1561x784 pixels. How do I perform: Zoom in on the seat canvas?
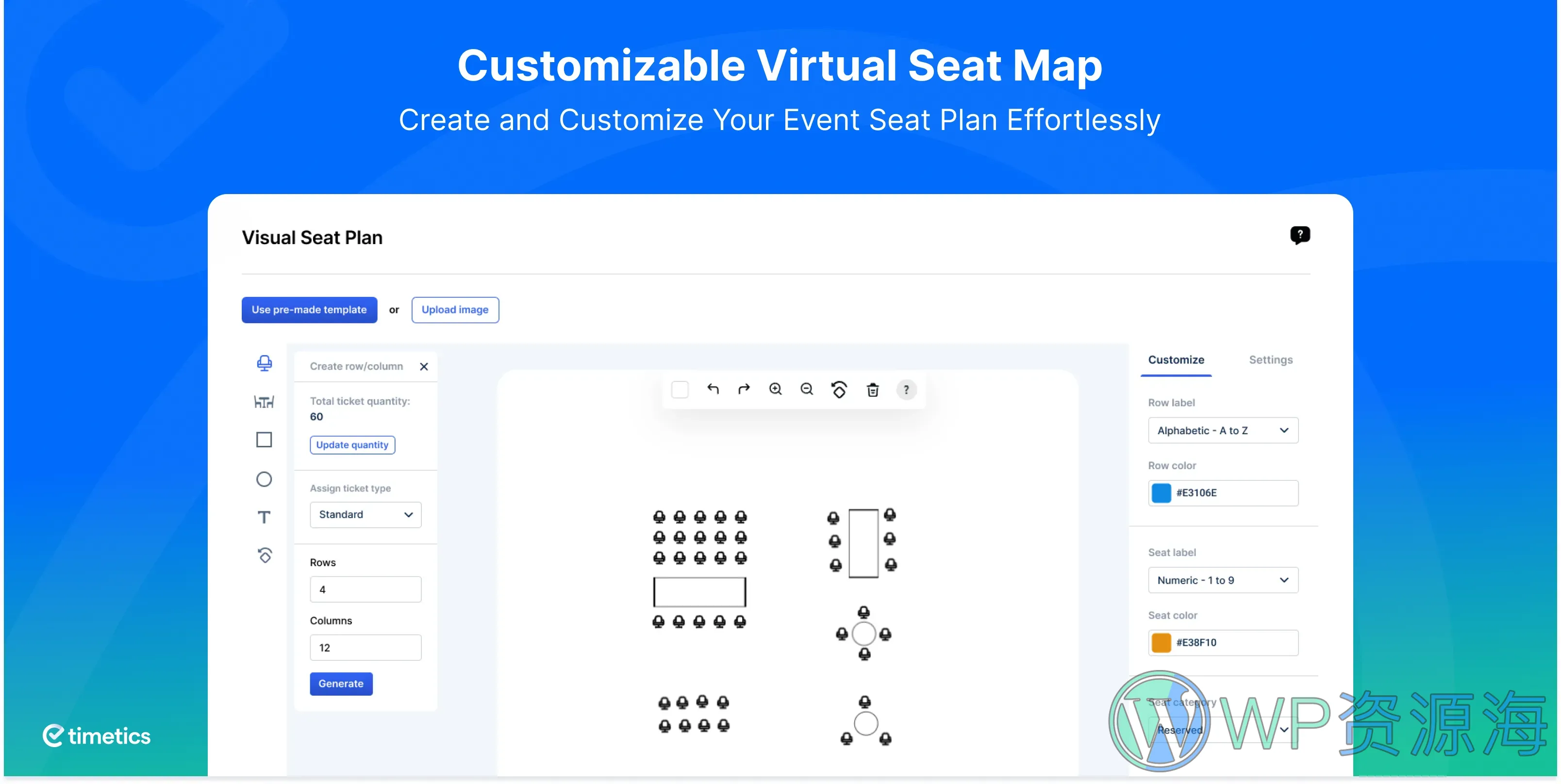[x=776, y=389]
